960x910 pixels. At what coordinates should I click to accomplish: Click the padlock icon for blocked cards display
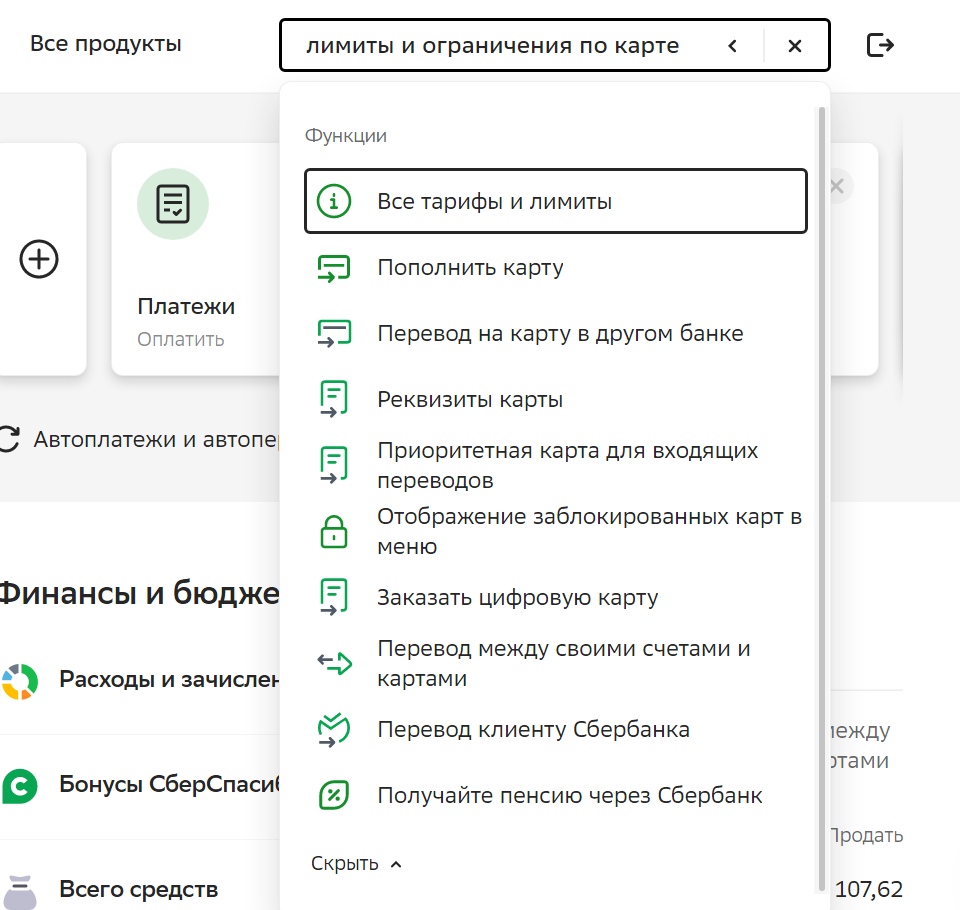[333, 532]
